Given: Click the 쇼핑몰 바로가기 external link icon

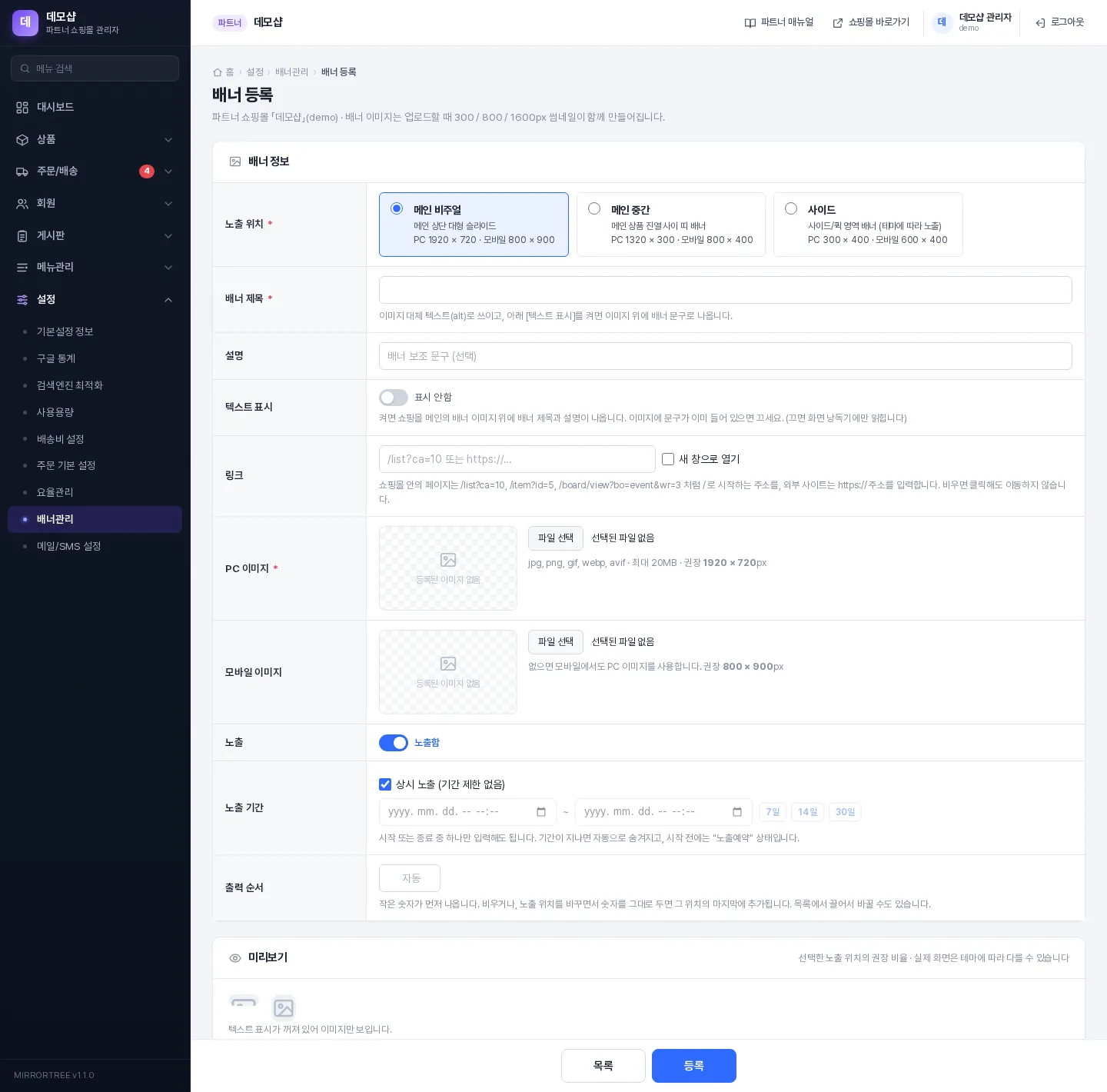Looking at the screenshot, I should click(838, 23).
